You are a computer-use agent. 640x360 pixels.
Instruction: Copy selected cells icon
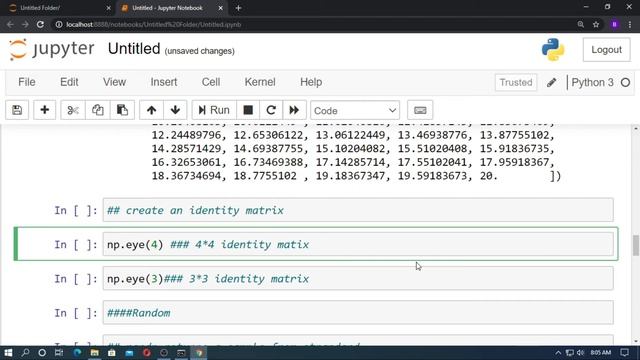(x=98, y=110)
